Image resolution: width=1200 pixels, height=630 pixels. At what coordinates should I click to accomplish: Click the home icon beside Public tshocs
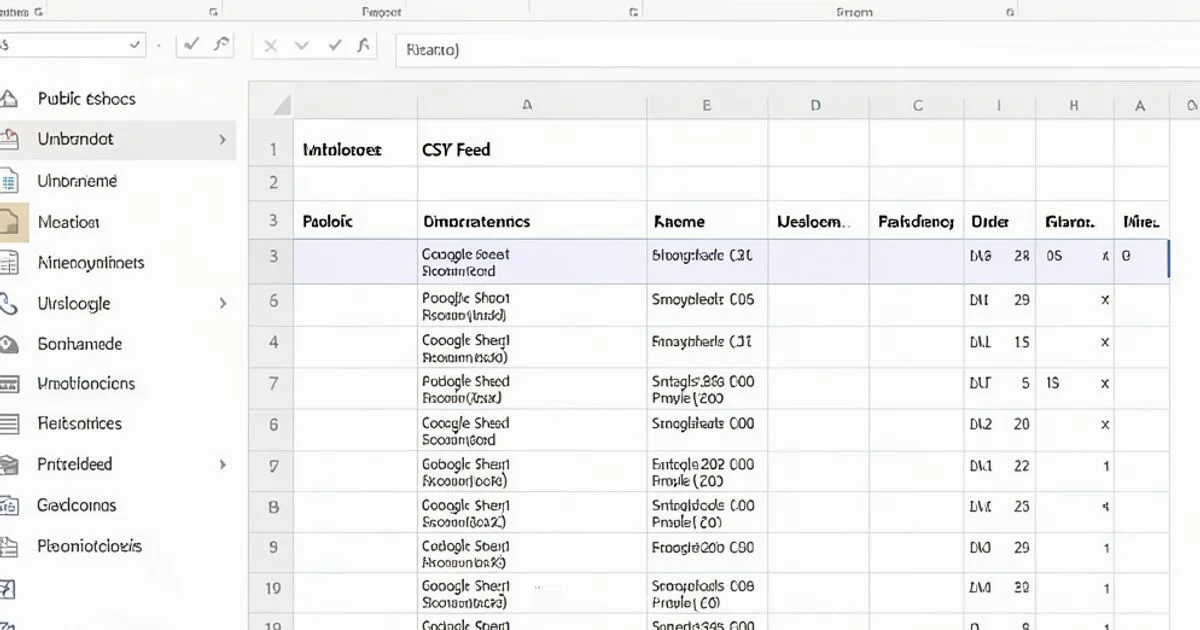tap(14, 98)
